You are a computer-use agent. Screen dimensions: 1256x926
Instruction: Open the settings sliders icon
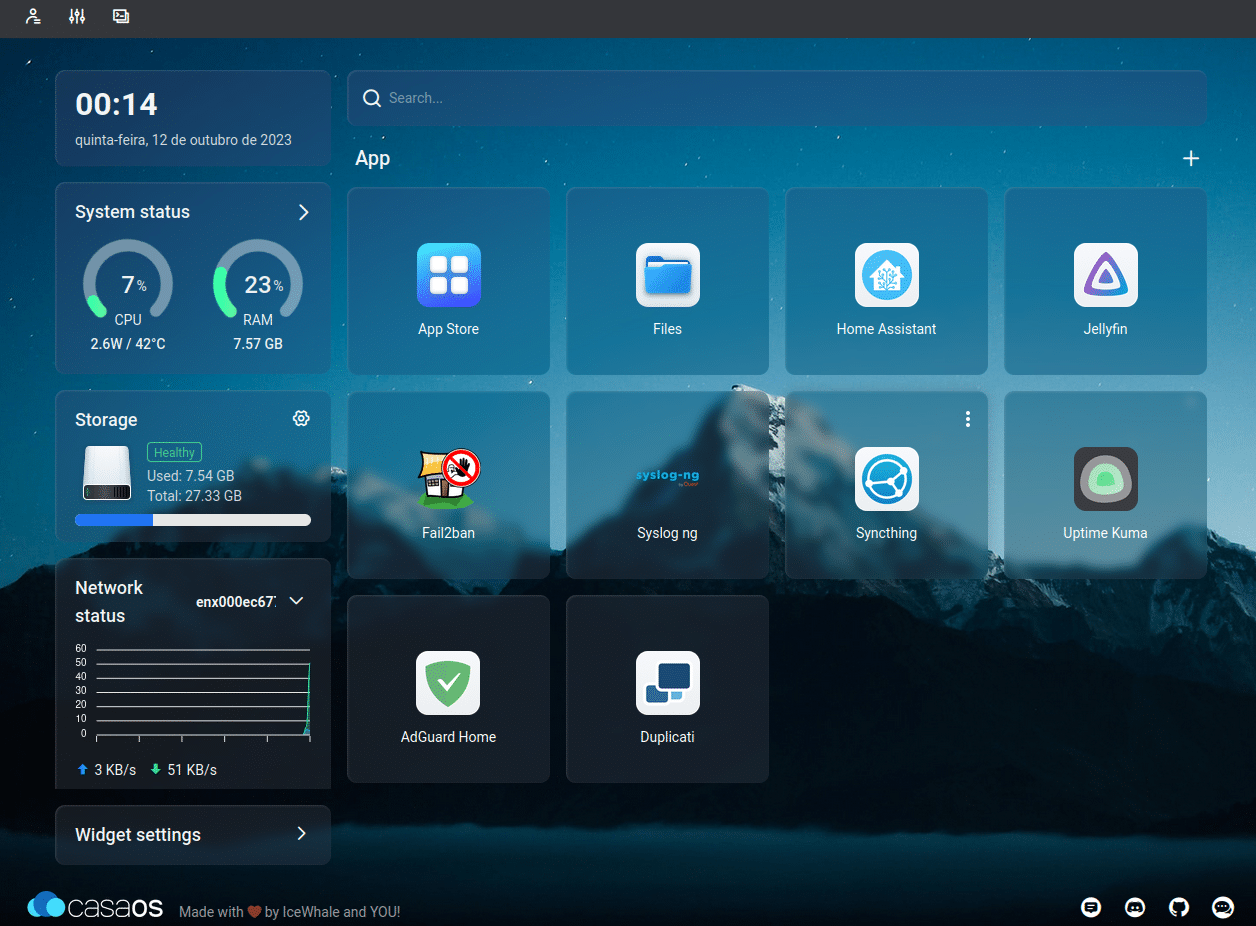click(x=77, y=16)
